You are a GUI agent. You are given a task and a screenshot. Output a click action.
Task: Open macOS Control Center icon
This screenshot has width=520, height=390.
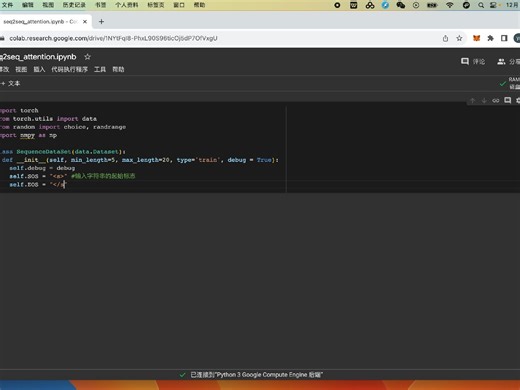(x=494, y=5)
